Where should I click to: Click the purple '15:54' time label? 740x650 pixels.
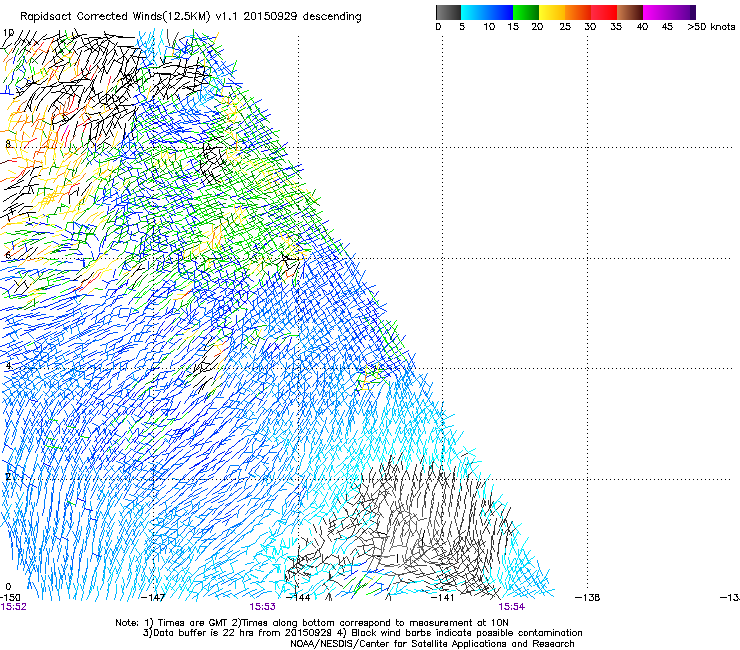click(512, 607)
